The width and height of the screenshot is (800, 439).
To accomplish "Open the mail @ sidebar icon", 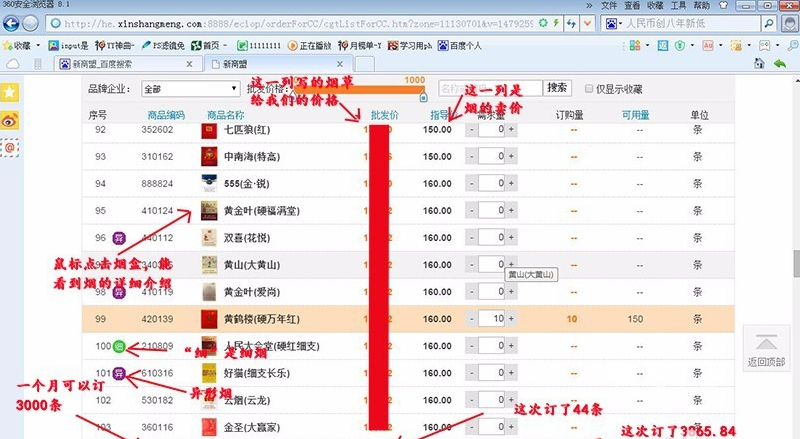I will coord(10,148).
